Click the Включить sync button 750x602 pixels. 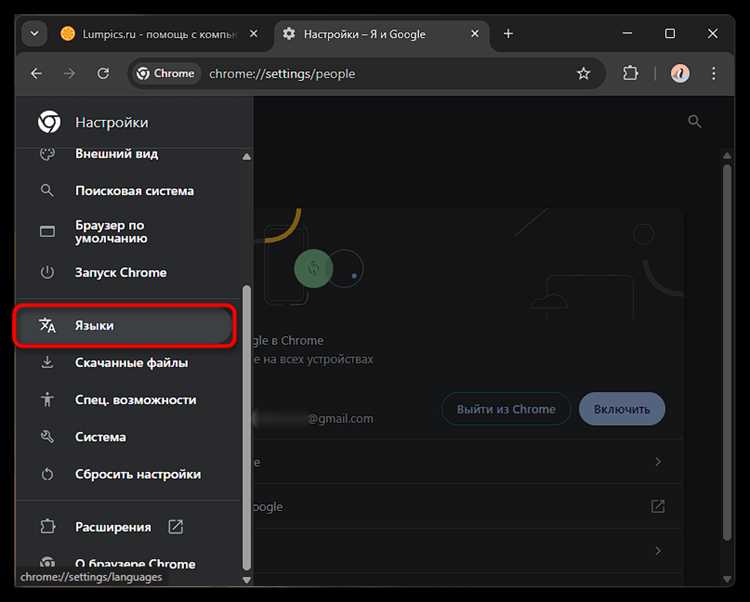tap(622, 409)
